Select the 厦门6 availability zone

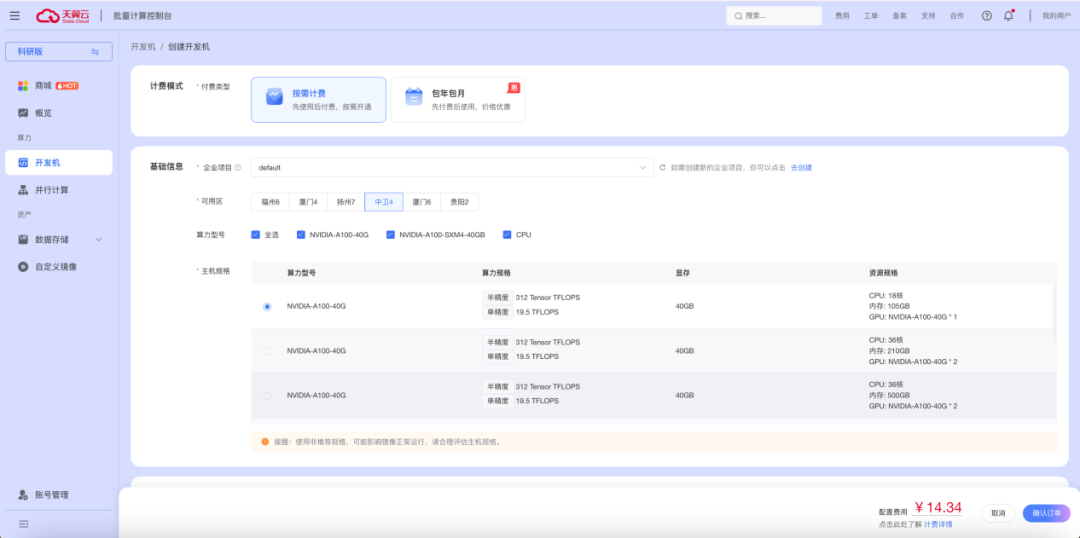[x=422, y=202]
